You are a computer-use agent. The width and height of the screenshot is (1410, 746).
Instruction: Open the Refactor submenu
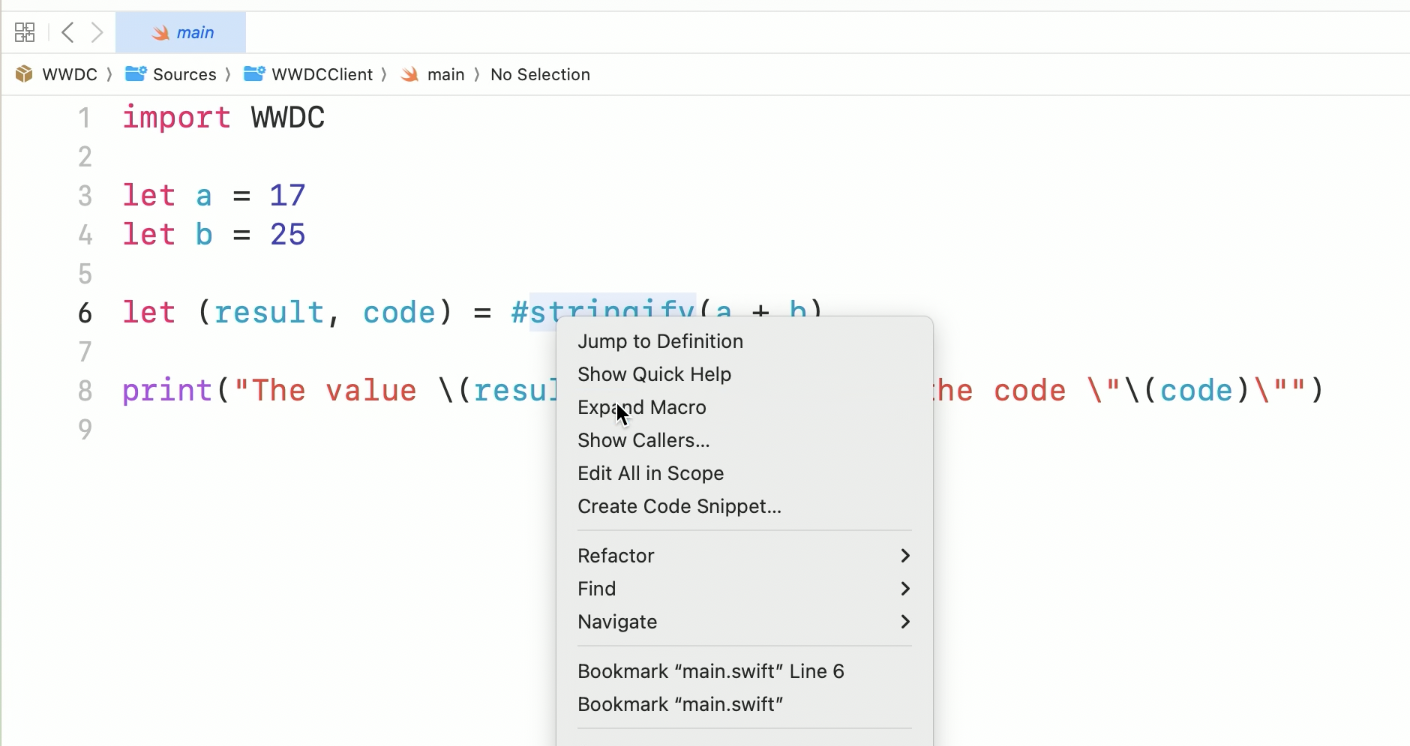point(744,555)
